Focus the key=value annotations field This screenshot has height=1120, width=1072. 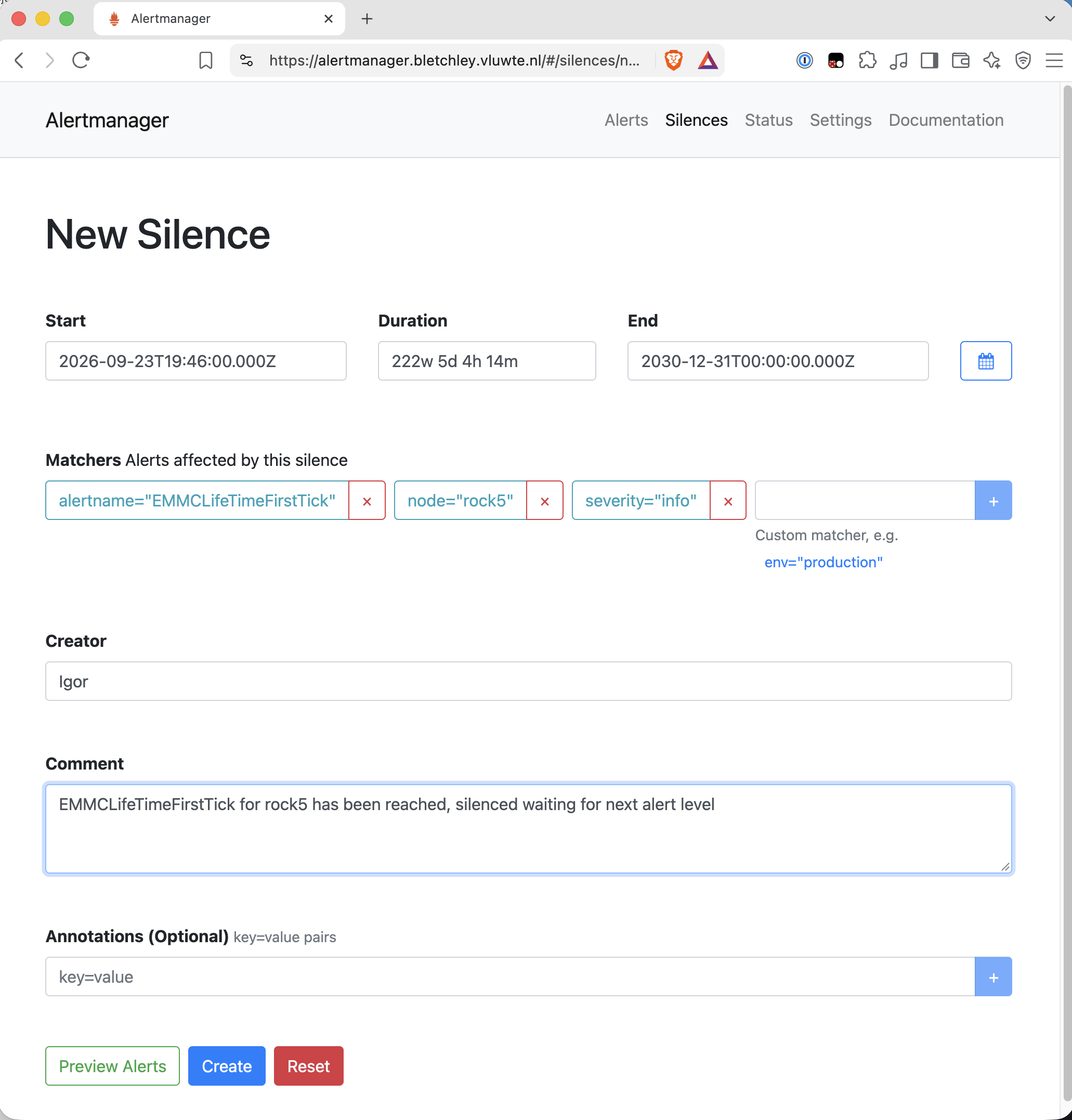511,976
